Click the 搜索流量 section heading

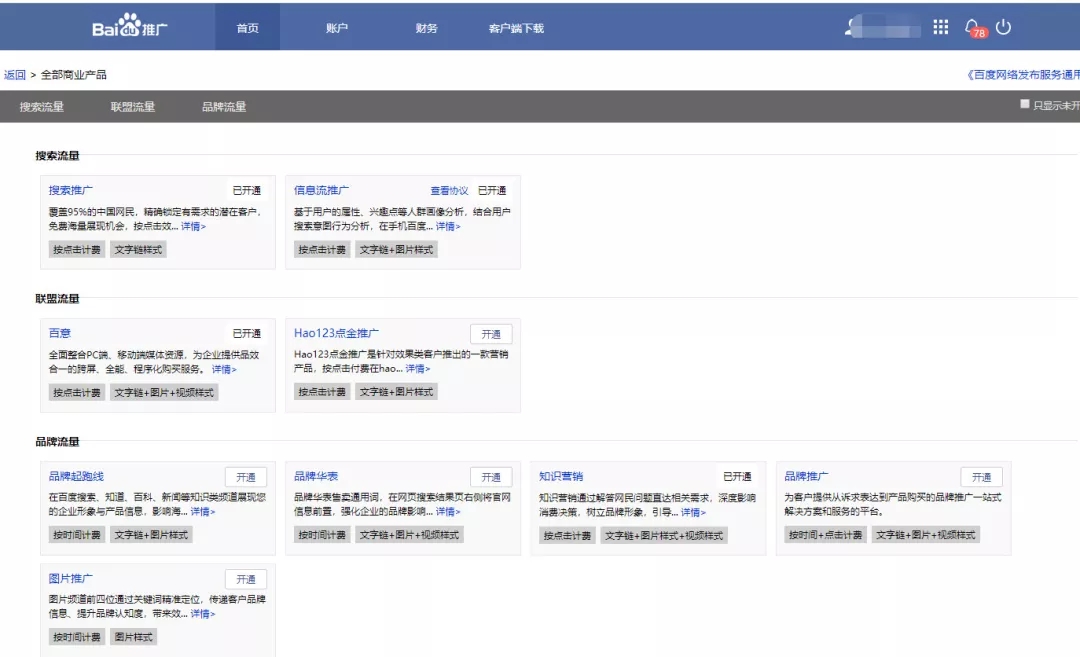pos(57,156)
